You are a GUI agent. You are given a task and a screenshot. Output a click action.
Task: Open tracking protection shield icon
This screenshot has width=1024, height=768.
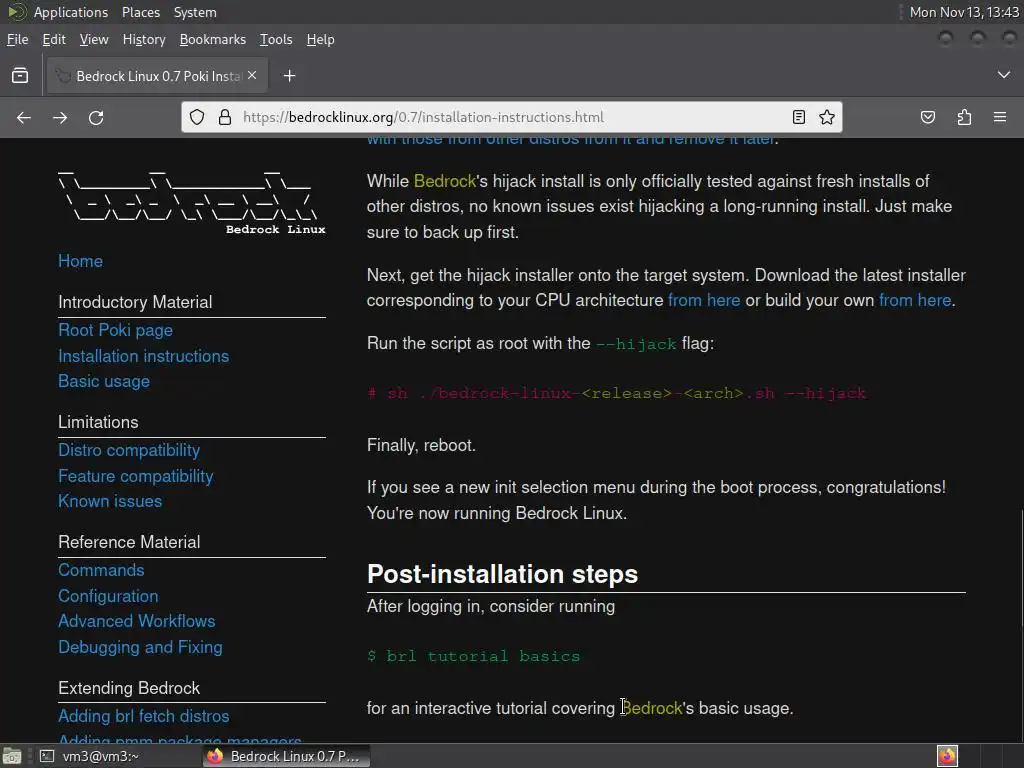coord(197,118)
